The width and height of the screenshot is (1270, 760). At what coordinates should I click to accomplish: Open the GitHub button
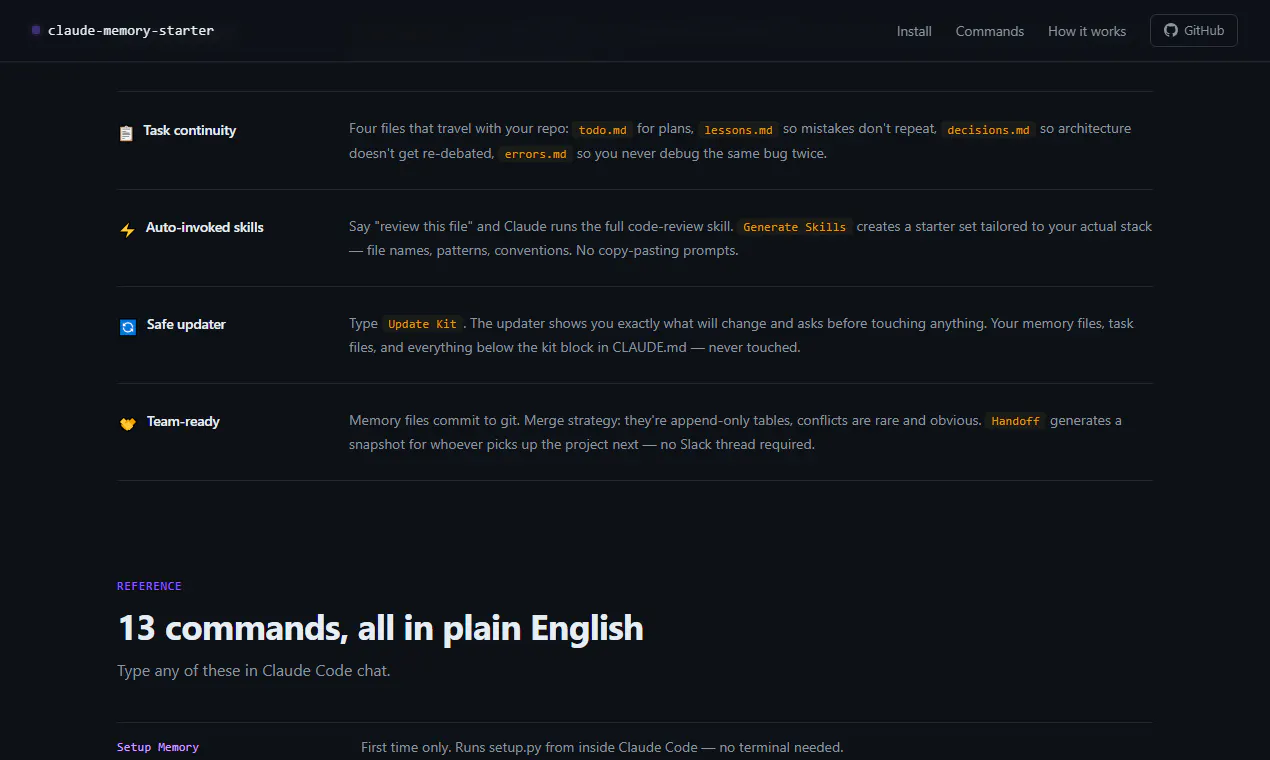pyautogui.click(x=1194, y=31)
